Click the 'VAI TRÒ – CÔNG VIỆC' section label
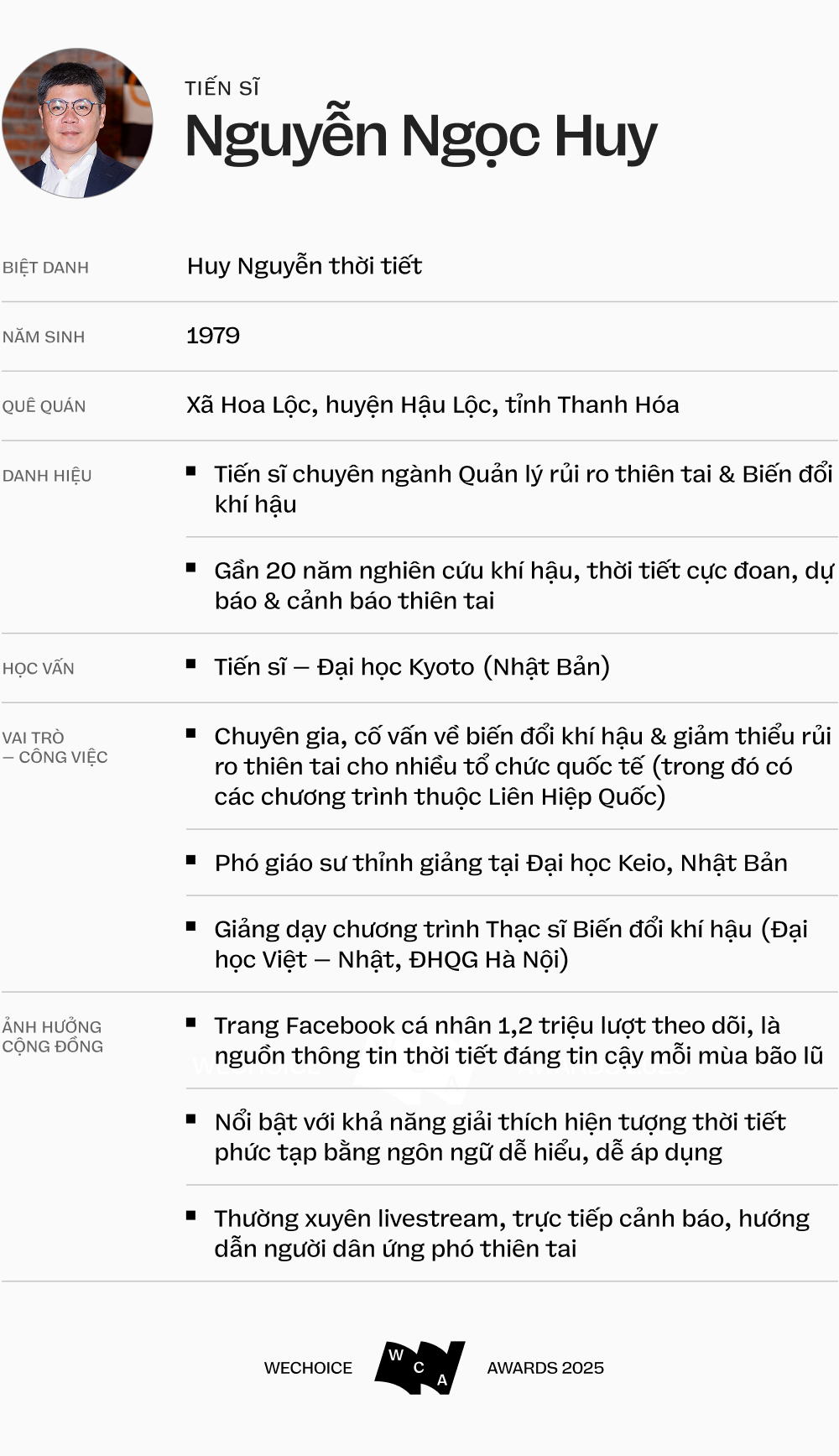Image resolution: width=839 pixels, height=1456 pixels. (55, 747)
